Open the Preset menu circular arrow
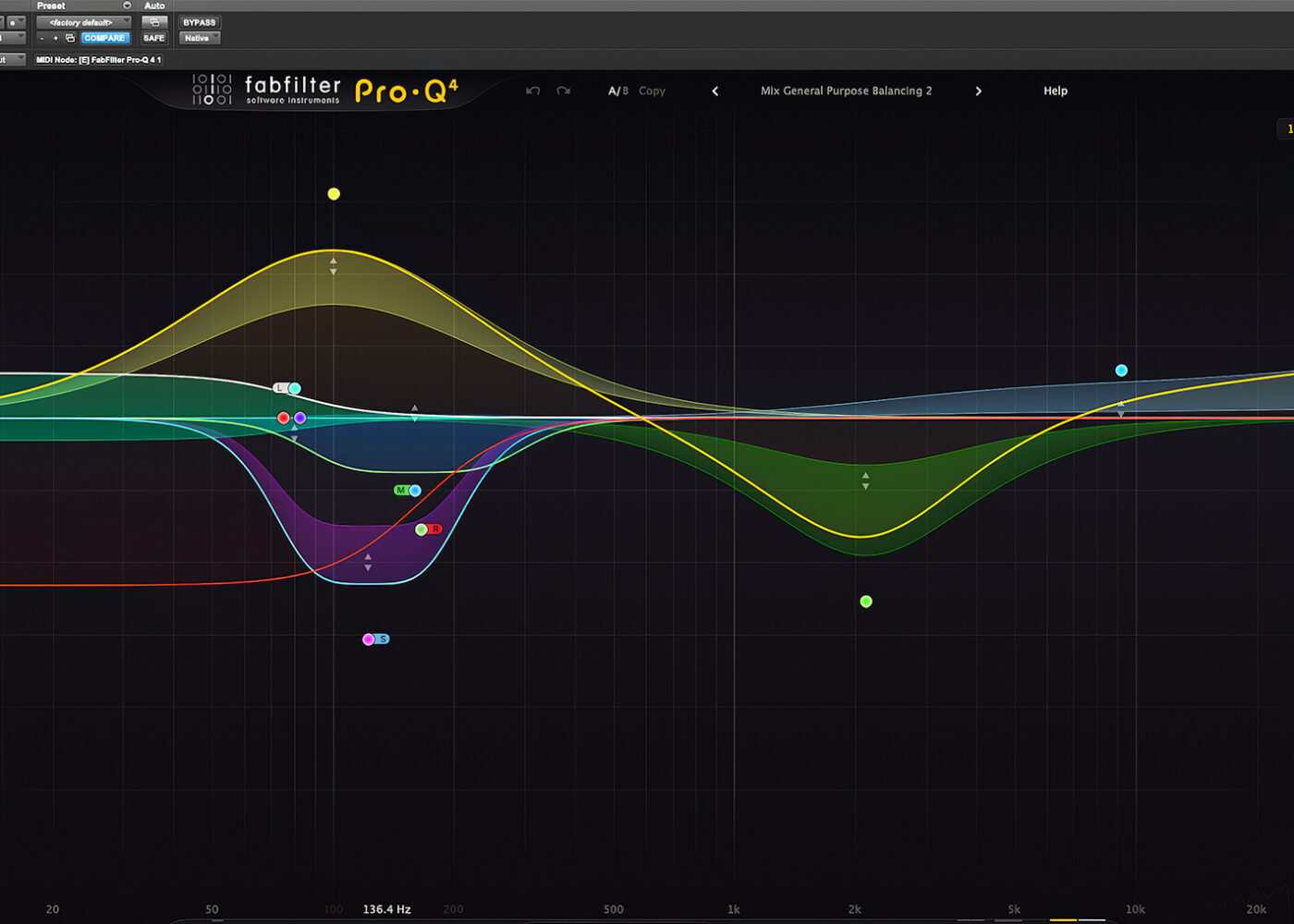This screenshot has height=924, width=1294. (x=127, y=6)
